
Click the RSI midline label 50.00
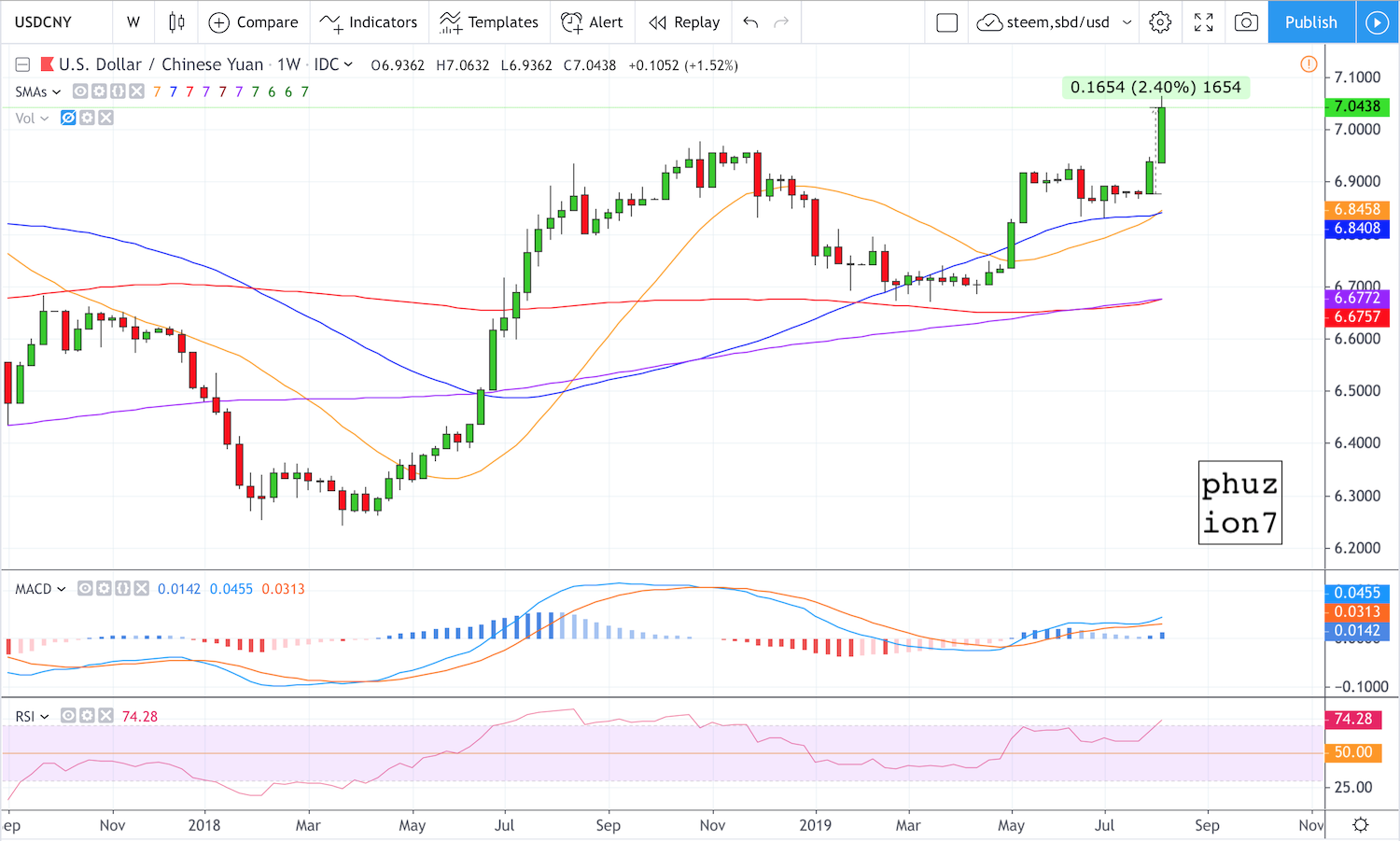(x=1353, y=752)
